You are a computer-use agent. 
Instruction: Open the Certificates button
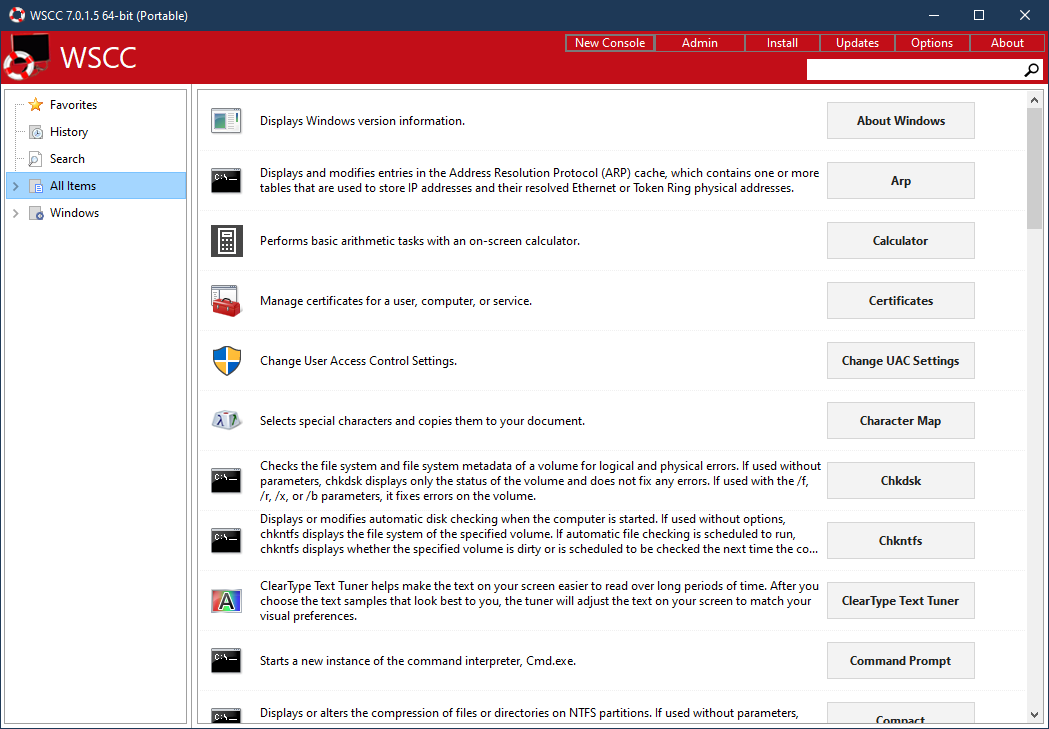click(x=900, y=301)
